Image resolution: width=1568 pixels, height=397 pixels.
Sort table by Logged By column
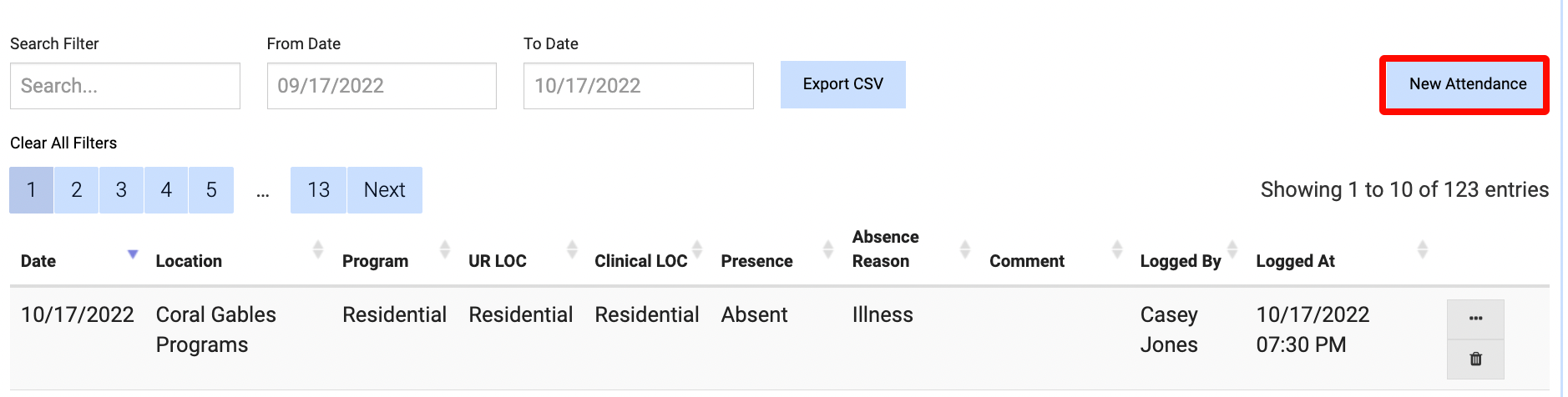coord(1232,249)
